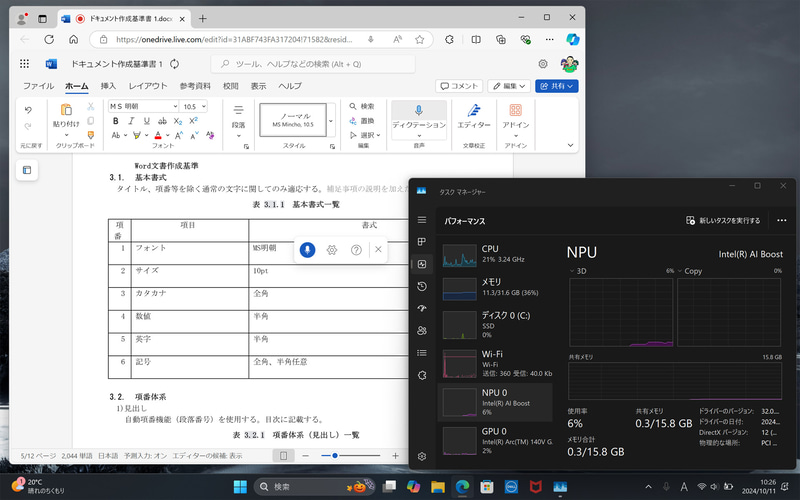Open Task Manager Startup apps page
Image resolution: width=800 pixels, height=500 pixels.
pyautogui.click(x=422, y=309)
